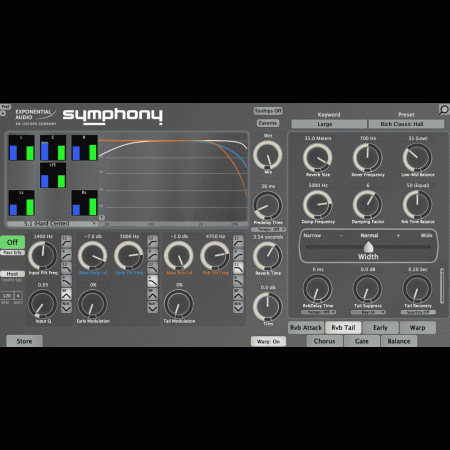The image size is (450, 450).
Task: Click the LFE channel level meter
Action: pyautogui.click(x=53, y=175)
